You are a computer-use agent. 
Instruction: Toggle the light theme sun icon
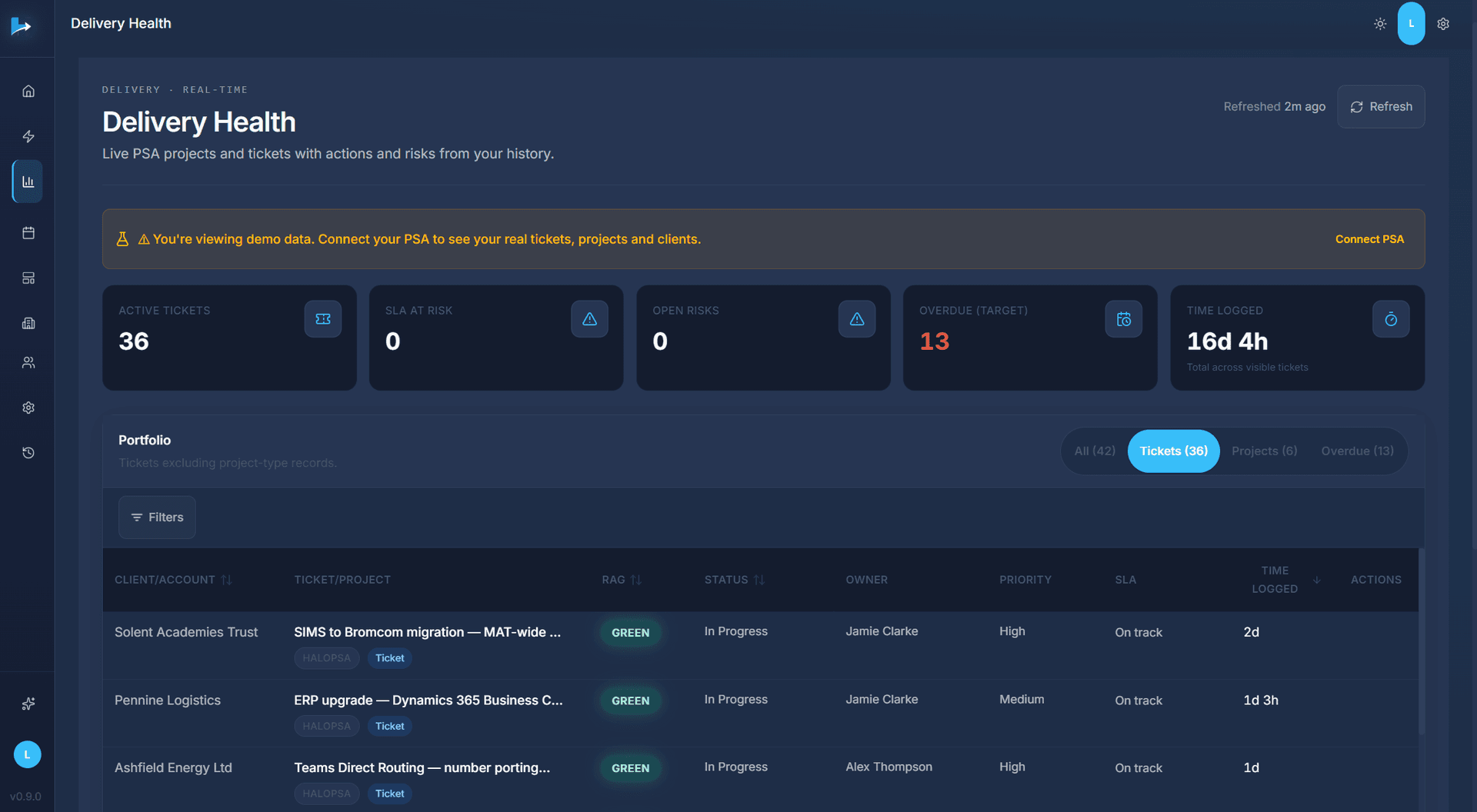(x=1380, y=24)
